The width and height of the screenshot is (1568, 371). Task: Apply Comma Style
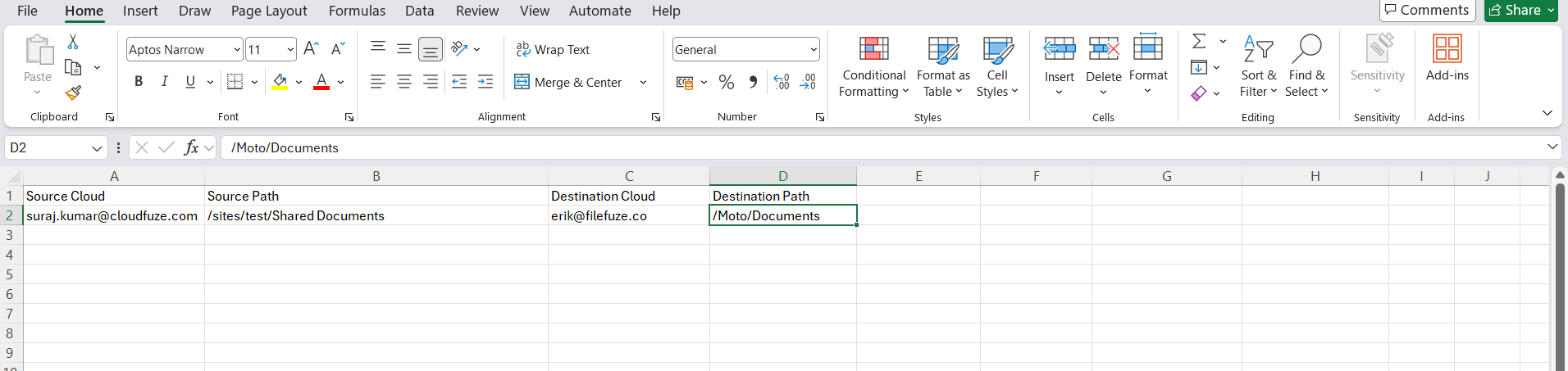(x=753, y=82)
